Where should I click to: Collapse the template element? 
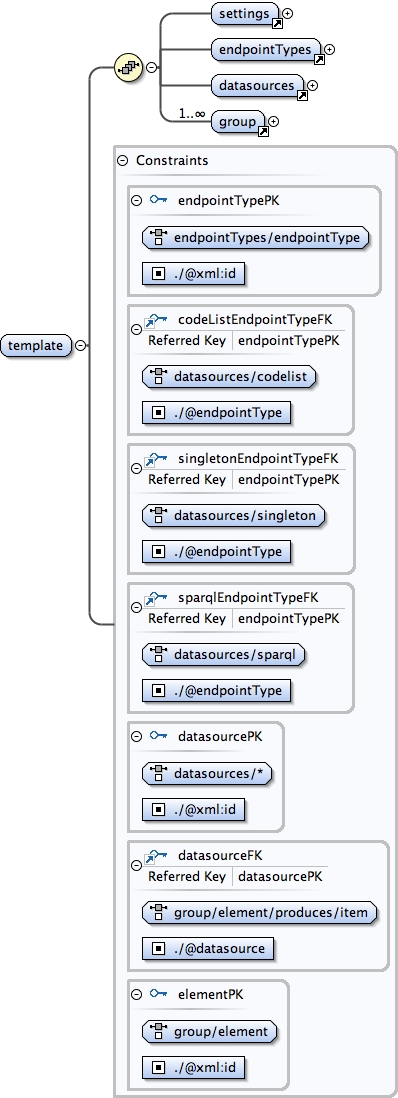click(x=81, y=345)
